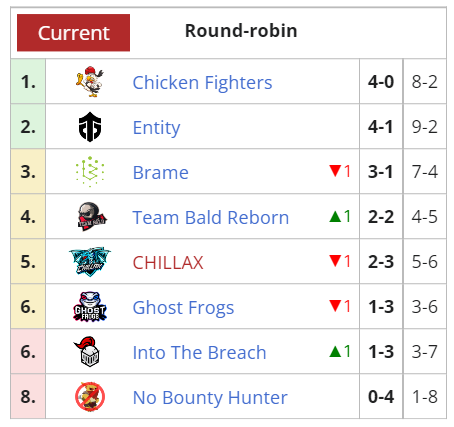
Task: Click the Ghost Frogs team logo
Action: [90, 307]
